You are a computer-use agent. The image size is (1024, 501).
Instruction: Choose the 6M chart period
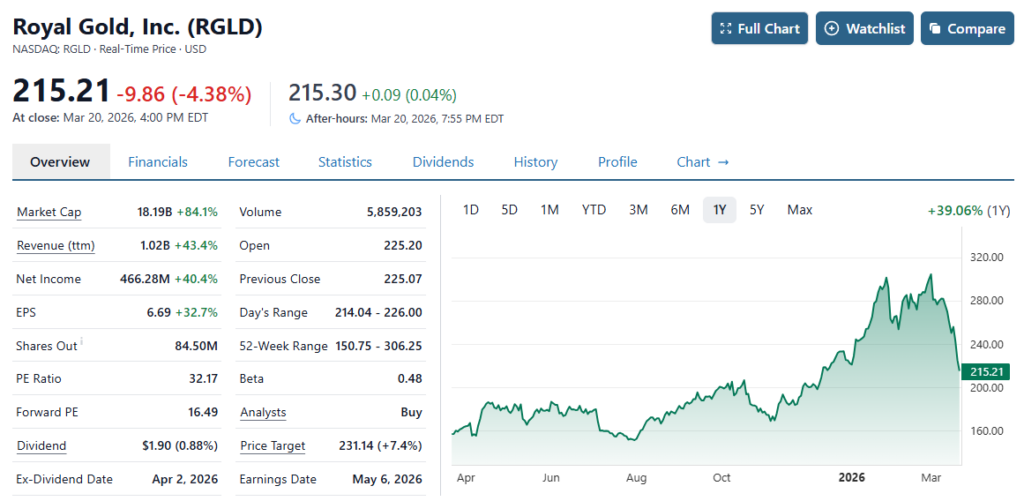coord(680,210)
